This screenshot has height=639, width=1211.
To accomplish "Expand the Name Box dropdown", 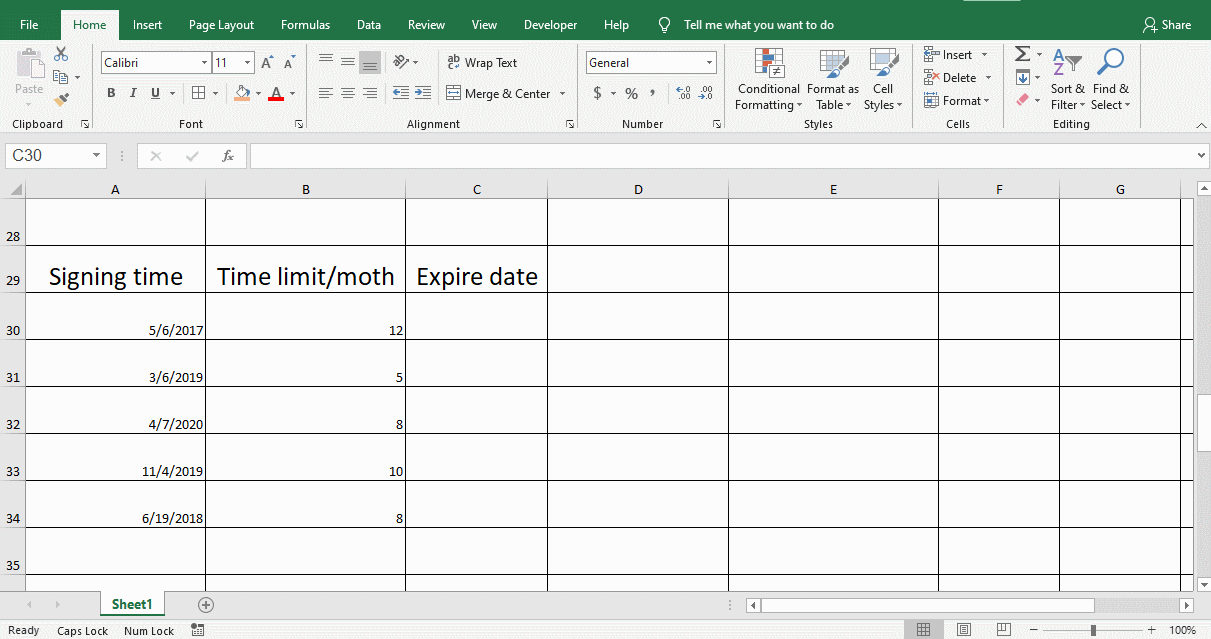I will [97, 156].
